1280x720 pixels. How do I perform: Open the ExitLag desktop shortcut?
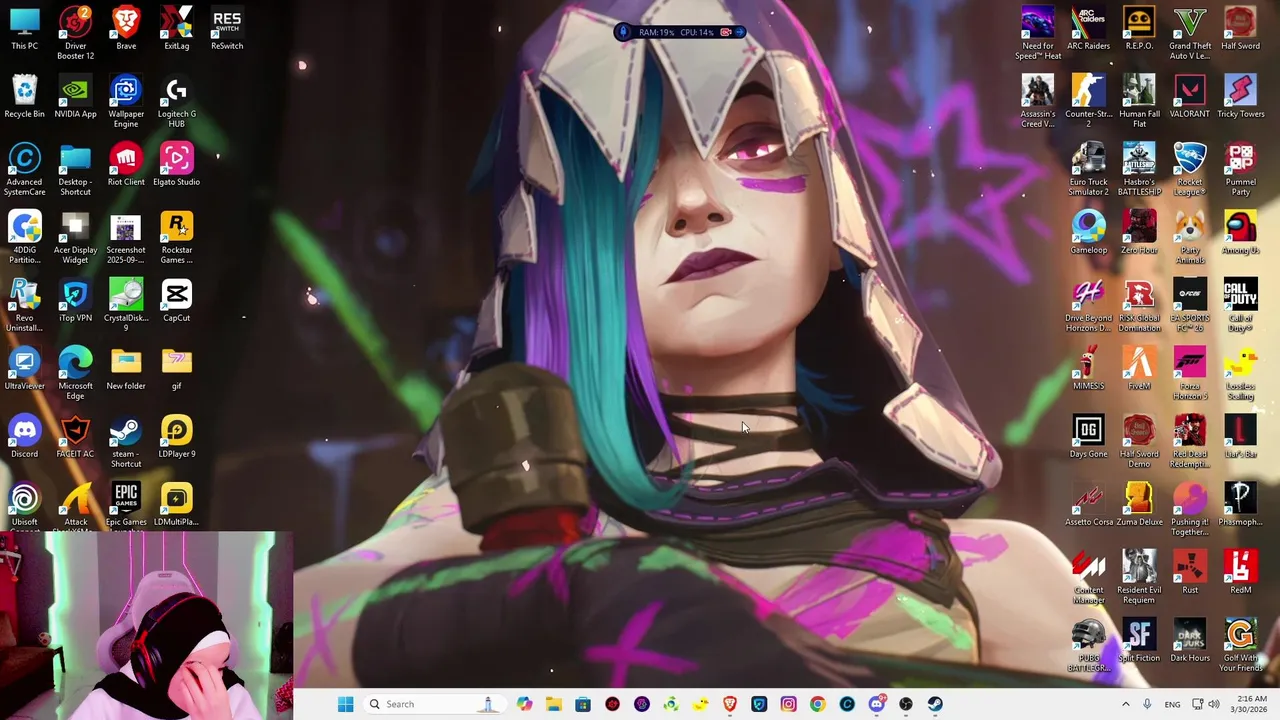177,27
